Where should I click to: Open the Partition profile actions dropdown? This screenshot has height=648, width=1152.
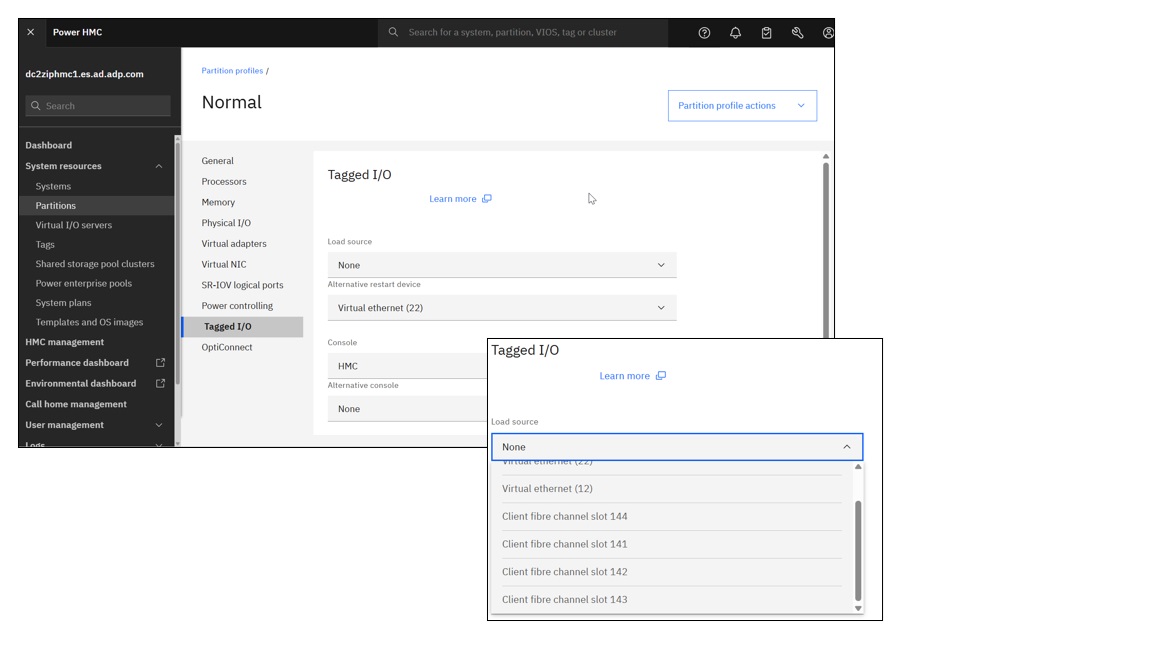coord(741,106)
